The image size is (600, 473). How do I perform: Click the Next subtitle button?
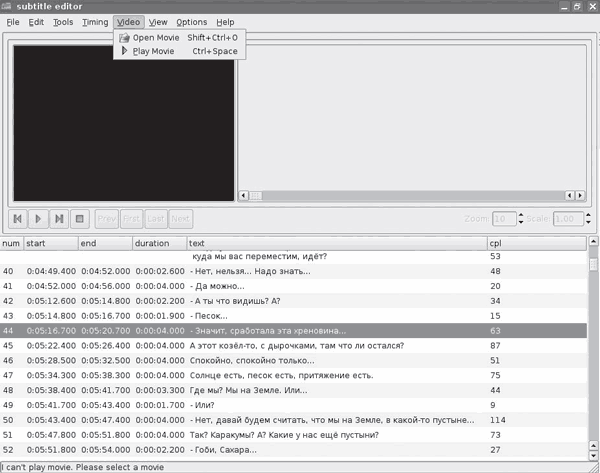(181, 218)
